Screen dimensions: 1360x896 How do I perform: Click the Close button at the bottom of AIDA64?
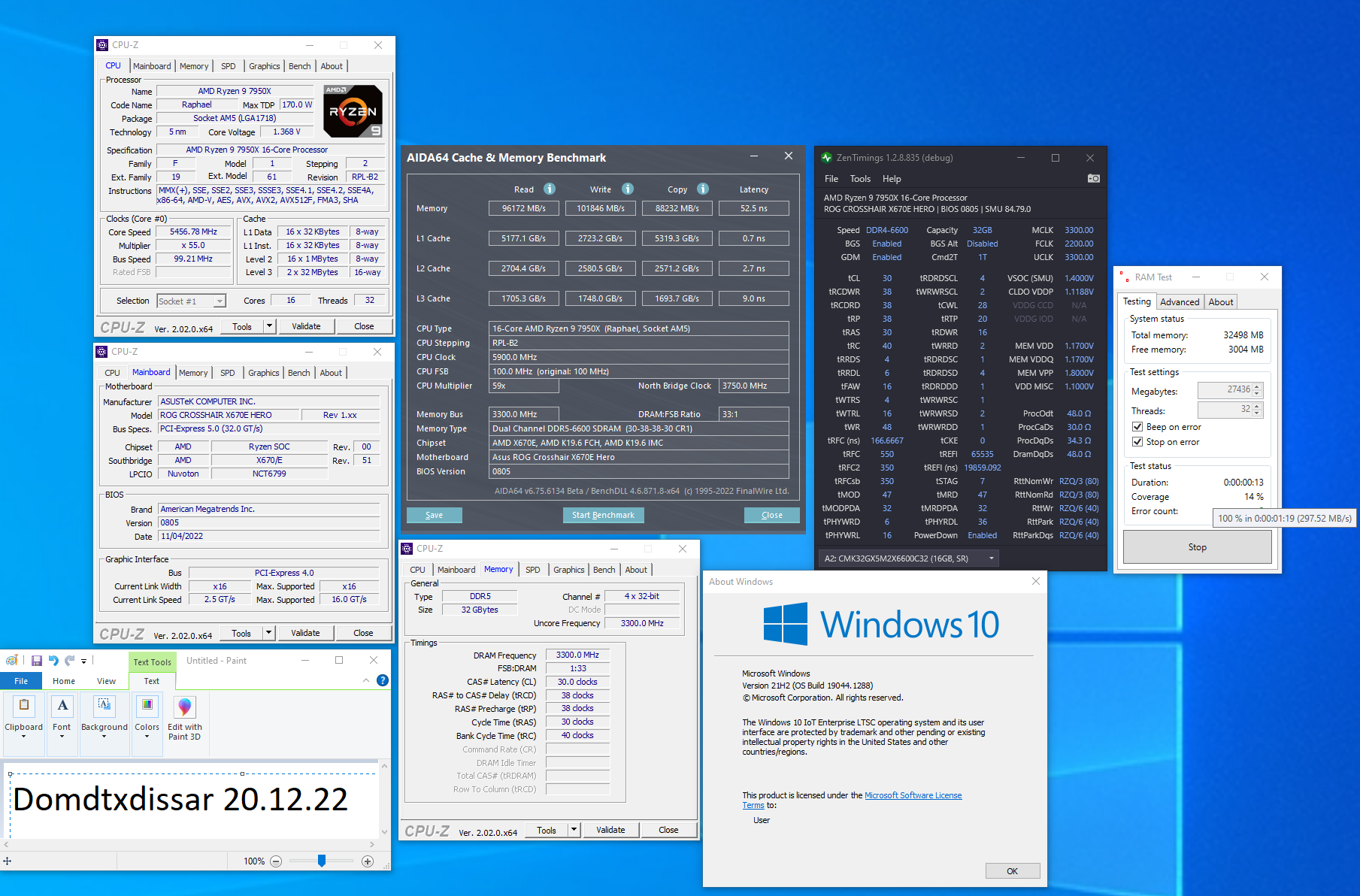click(771, 516)
